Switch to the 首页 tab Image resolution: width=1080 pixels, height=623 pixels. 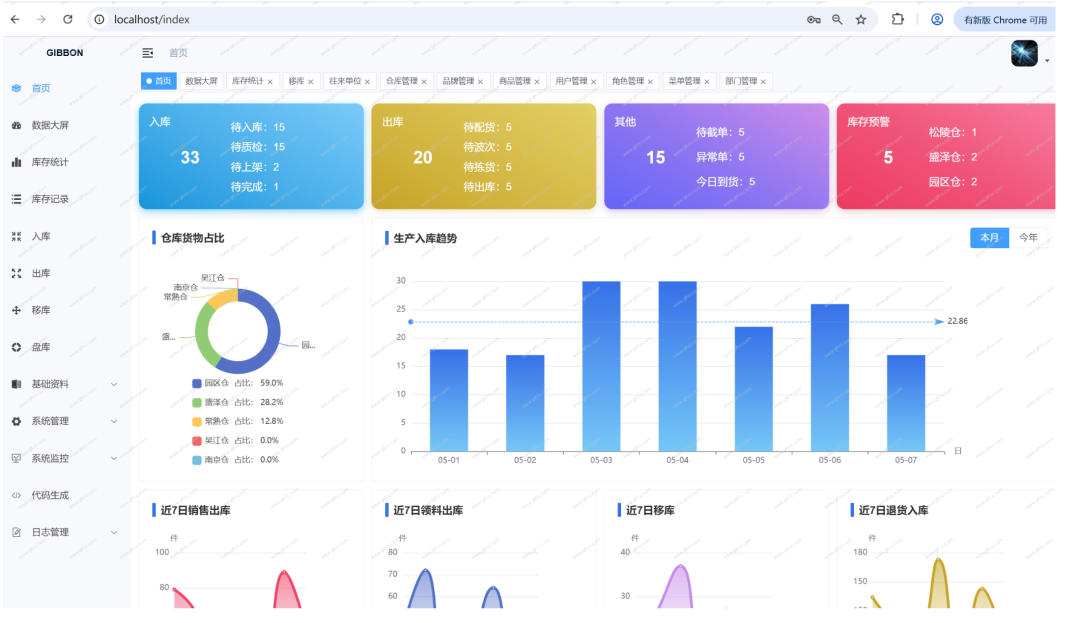158,81
